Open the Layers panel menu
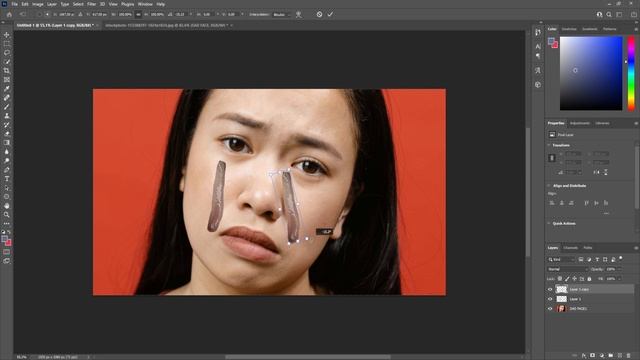The image size is (640, 360). [x=636, y=248]
